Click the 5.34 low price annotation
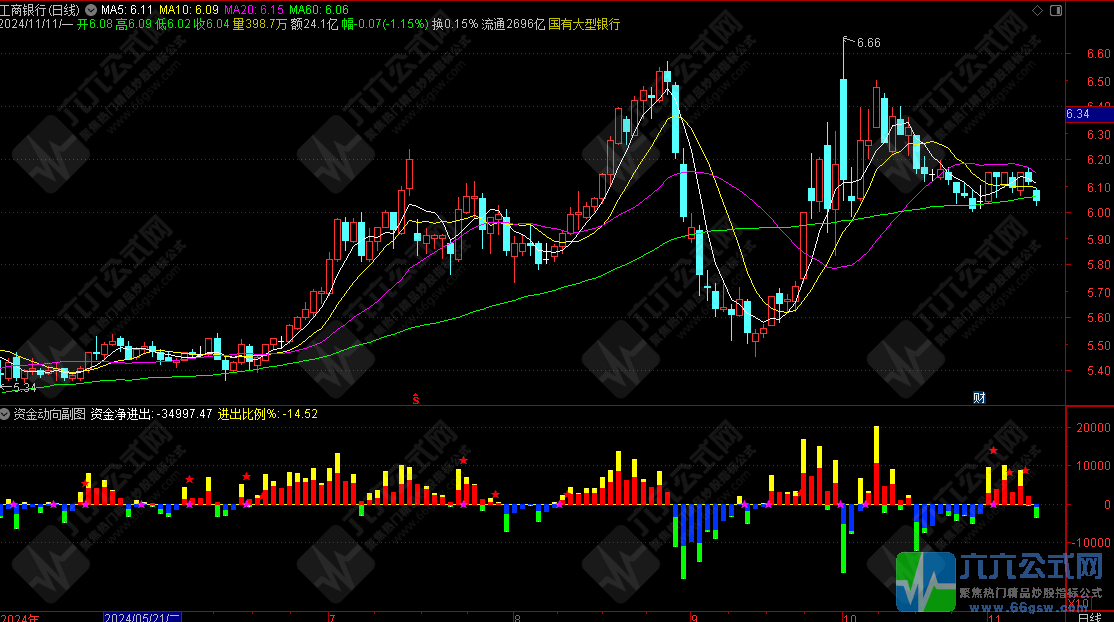 tap(25, 387)
